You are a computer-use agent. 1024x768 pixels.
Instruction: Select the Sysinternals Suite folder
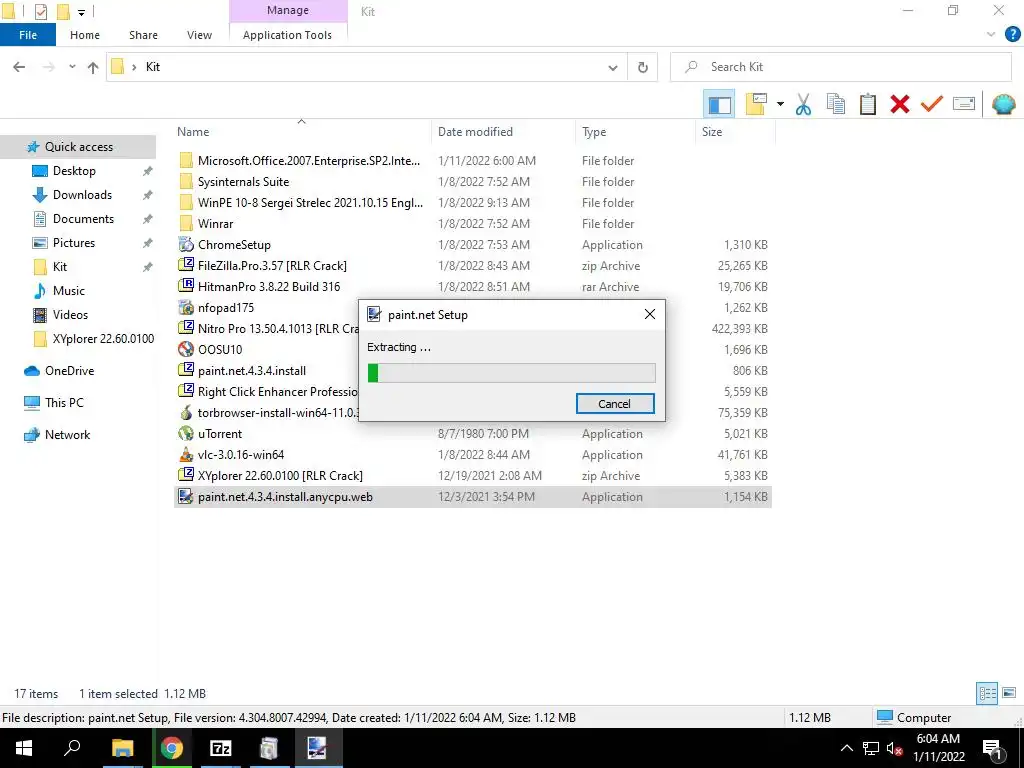tap(473, 182)
